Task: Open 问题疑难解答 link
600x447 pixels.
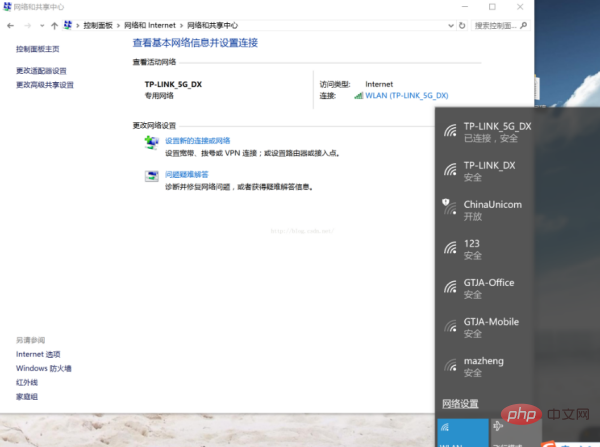Action: coord(187,175)
